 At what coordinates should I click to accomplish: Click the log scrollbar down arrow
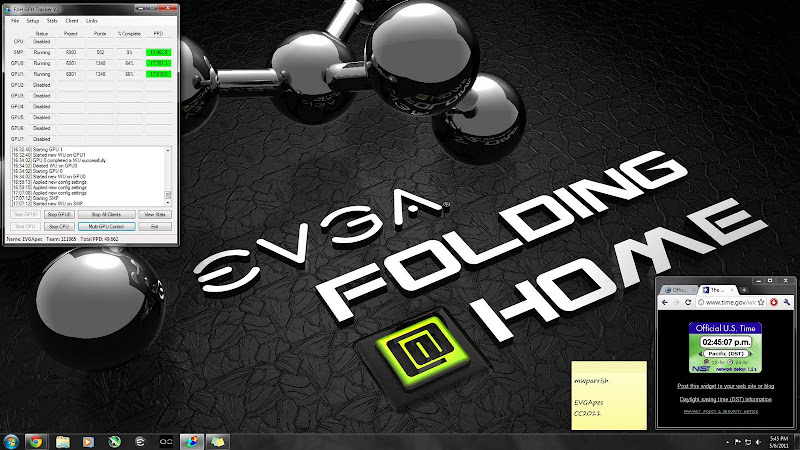pos(167,203)
